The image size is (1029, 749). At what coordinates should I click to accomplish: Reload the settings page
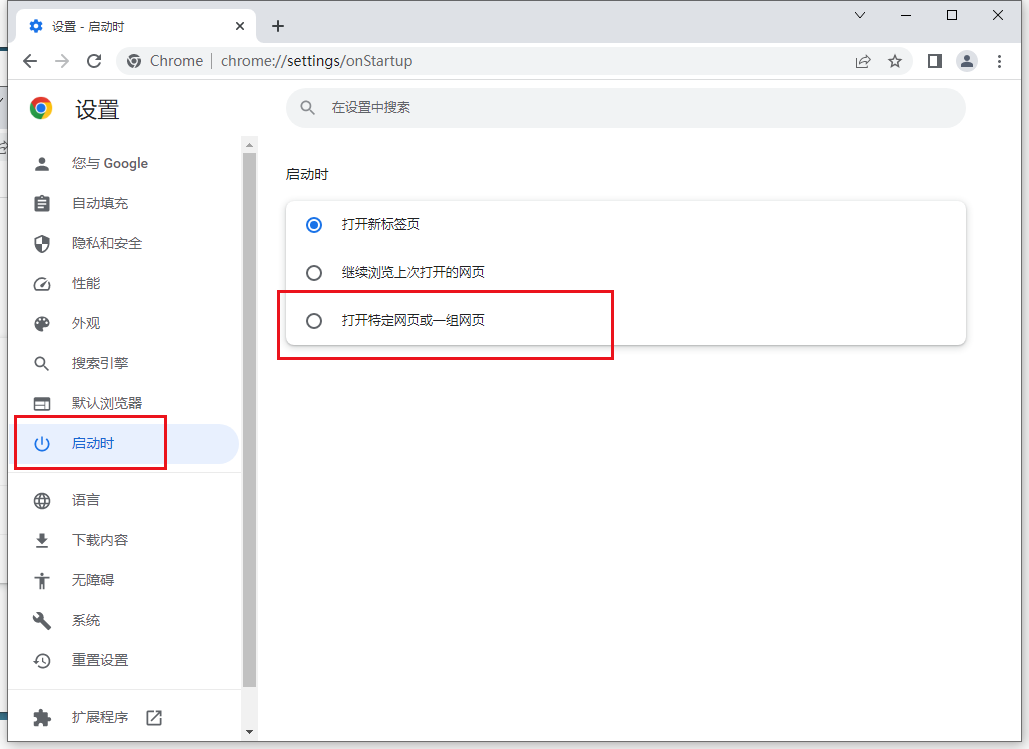[x=94, y=61]
